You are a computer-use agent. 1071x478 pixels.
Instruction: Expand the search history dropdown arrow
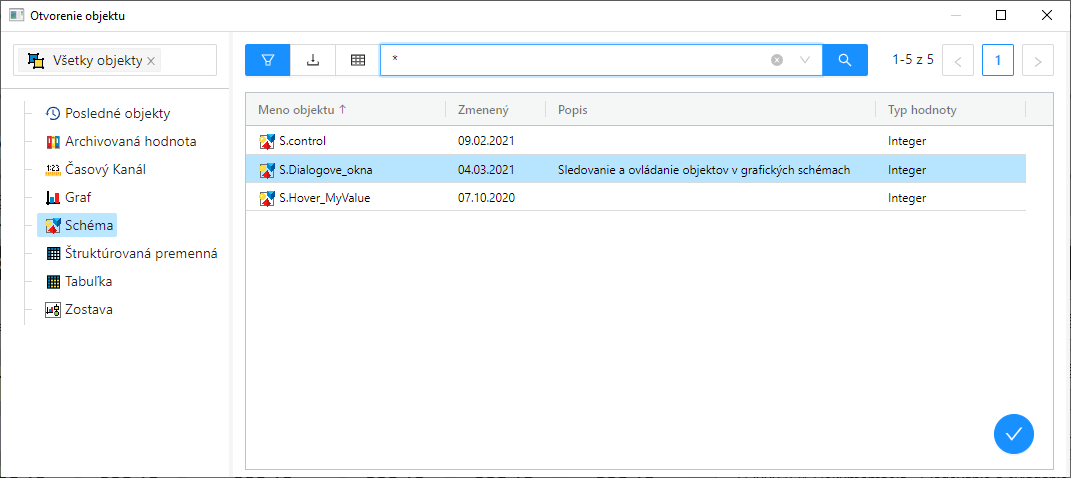pos(805,60)
